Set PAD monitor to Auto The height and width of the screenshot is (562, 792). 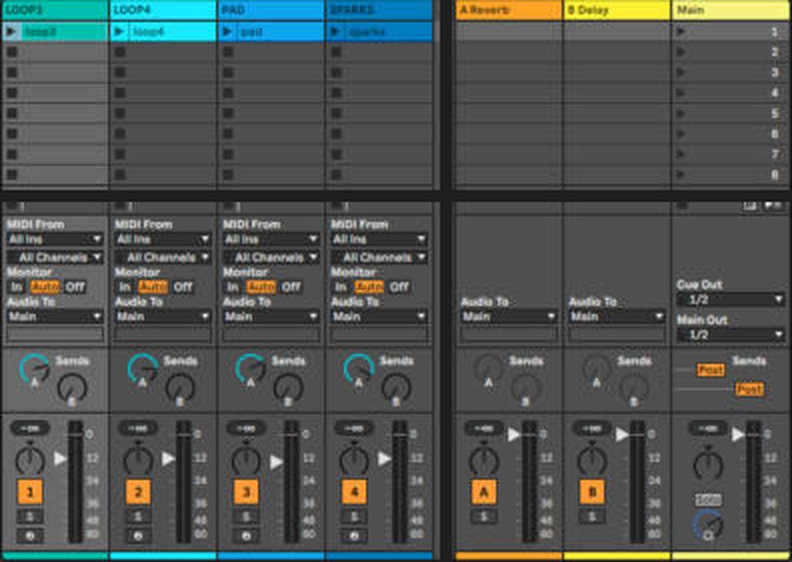pos(261,287)
